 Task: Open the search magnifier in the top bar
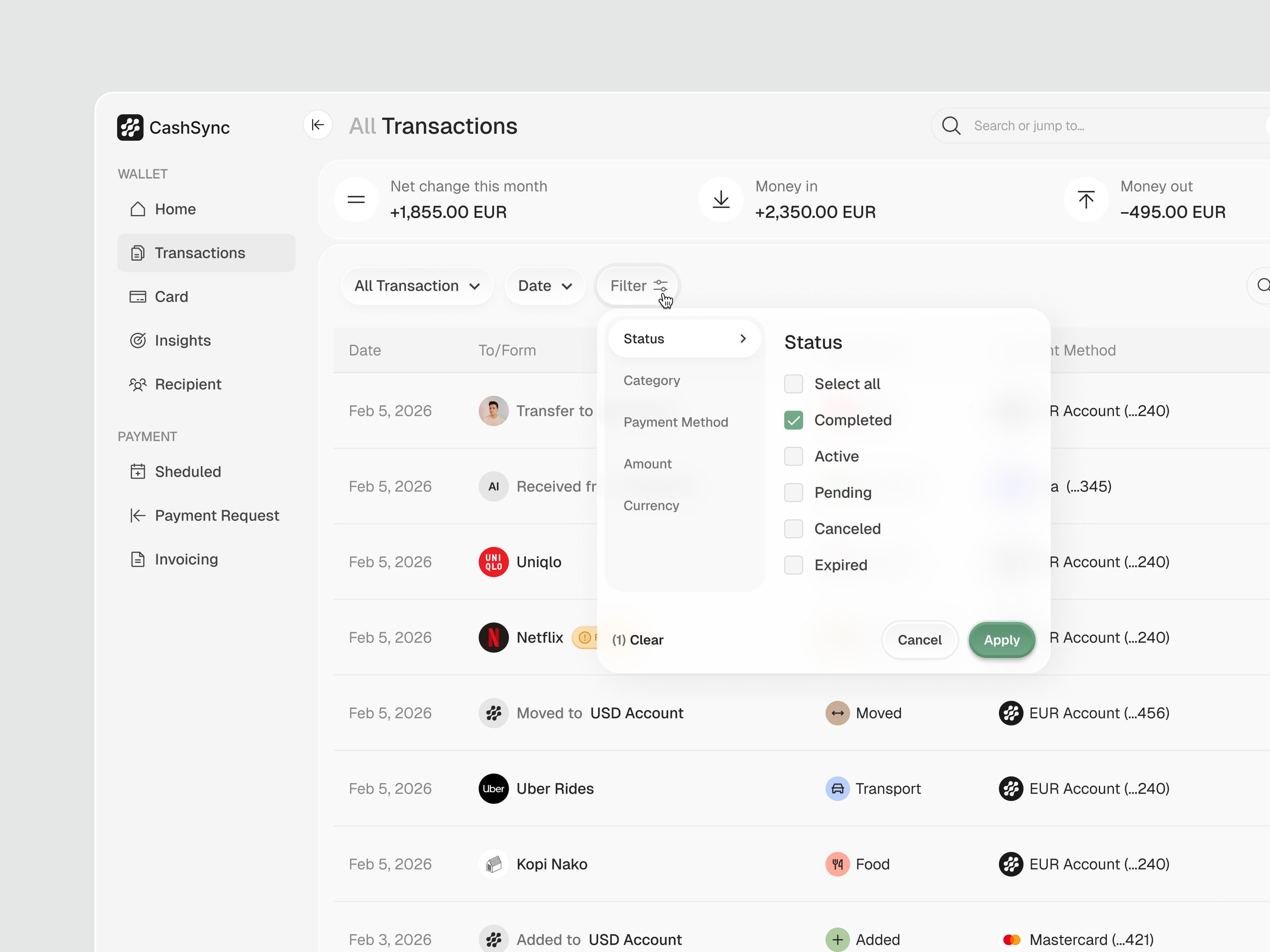(951, 125)
